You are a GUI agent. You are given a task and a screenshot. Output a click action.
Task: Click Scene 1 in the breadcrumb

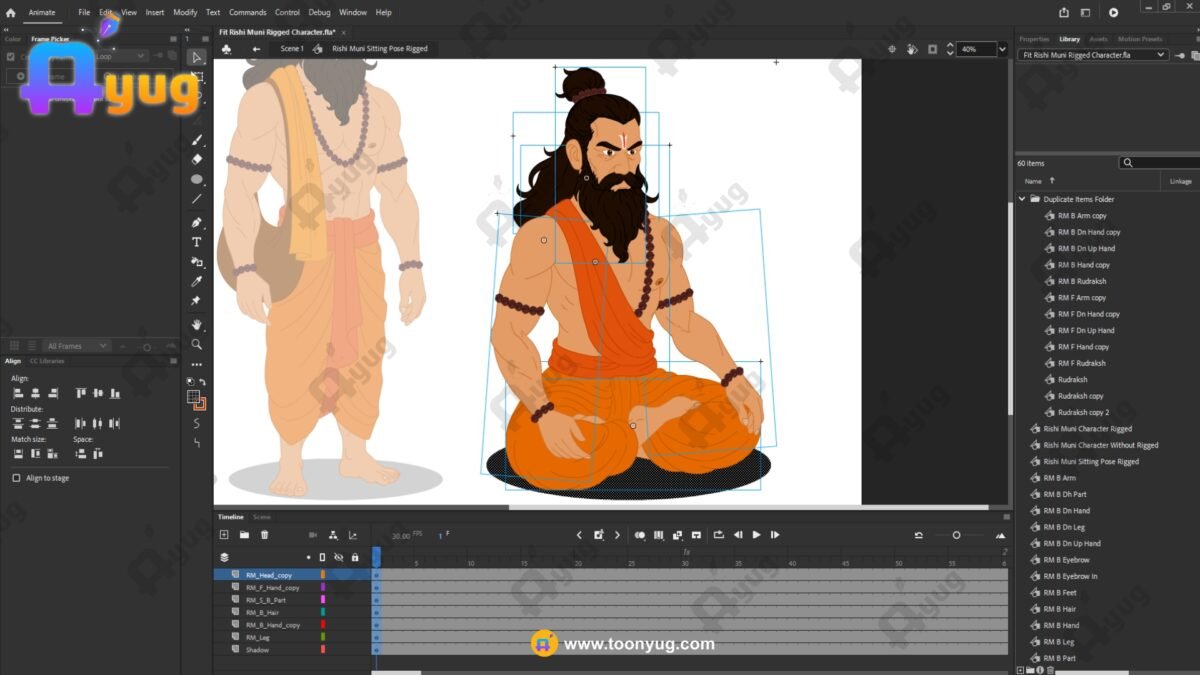pos(291,48)
